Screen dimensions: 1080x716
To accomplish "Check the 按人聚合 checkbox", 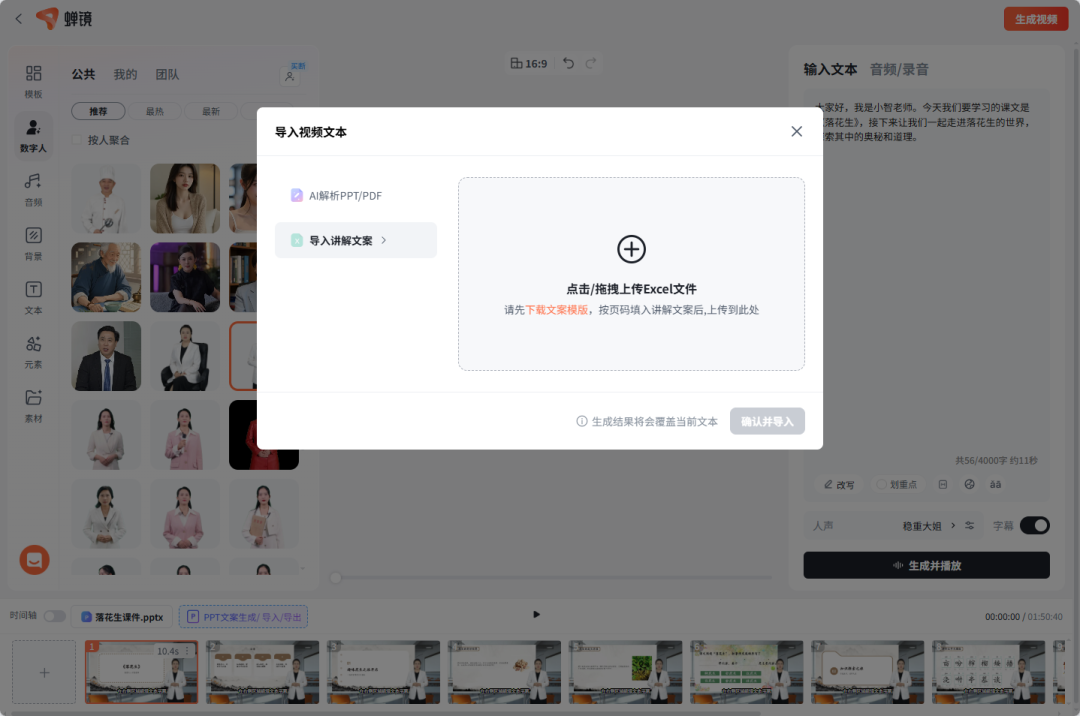I will point(77,140).
